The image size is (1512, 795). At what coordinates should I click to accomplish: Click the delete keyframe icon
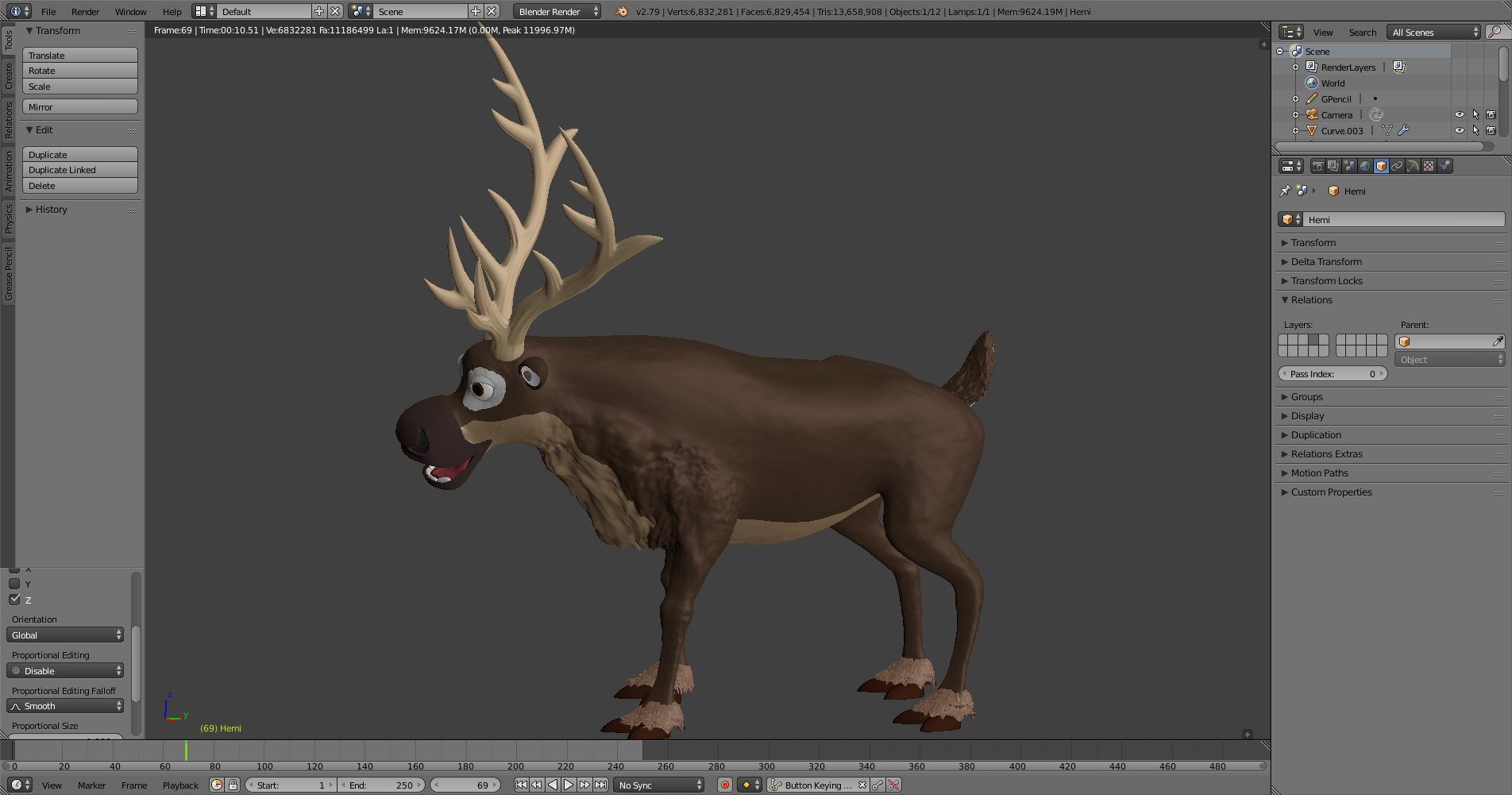(x=893, y=785)
